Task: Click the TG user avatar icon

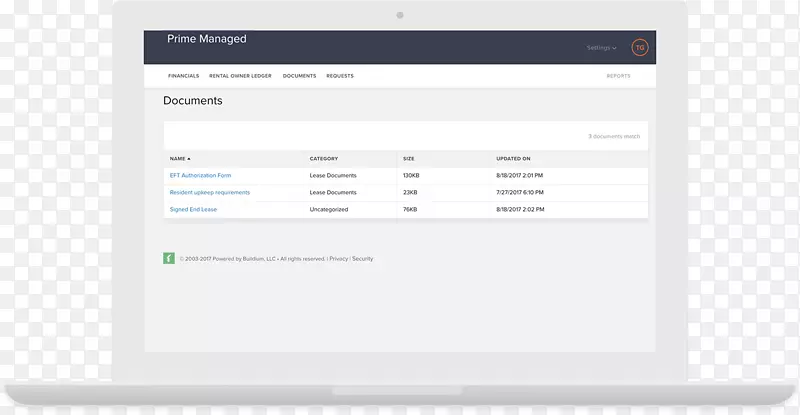Action: [640, 47]
